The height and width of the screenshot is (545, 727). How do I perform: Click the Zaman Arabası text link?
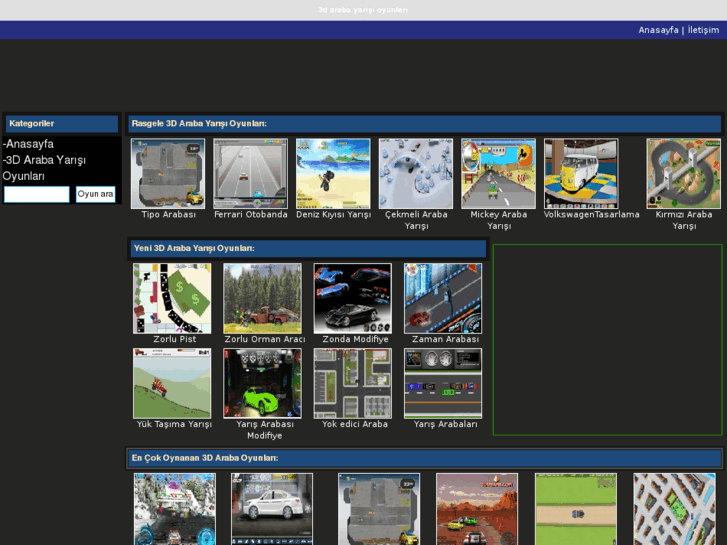pos(446,339)
